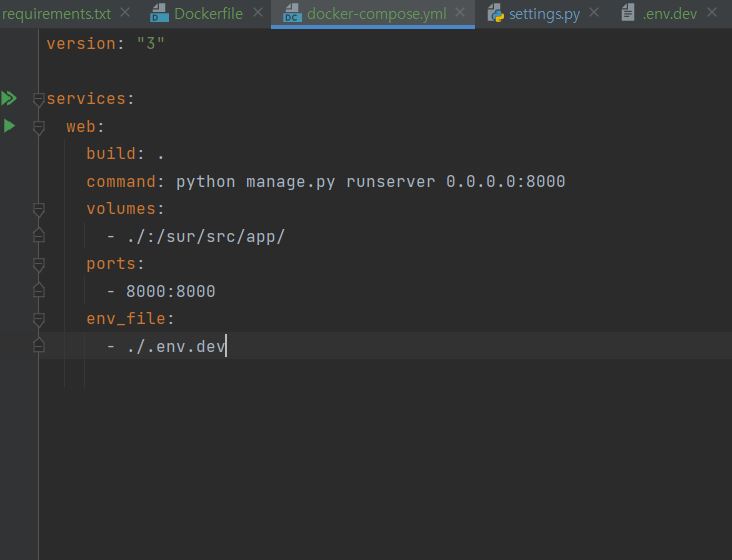Click the volumes key
Image resolution: width=732 pixels, height=560 pixels.
[121, 209]
